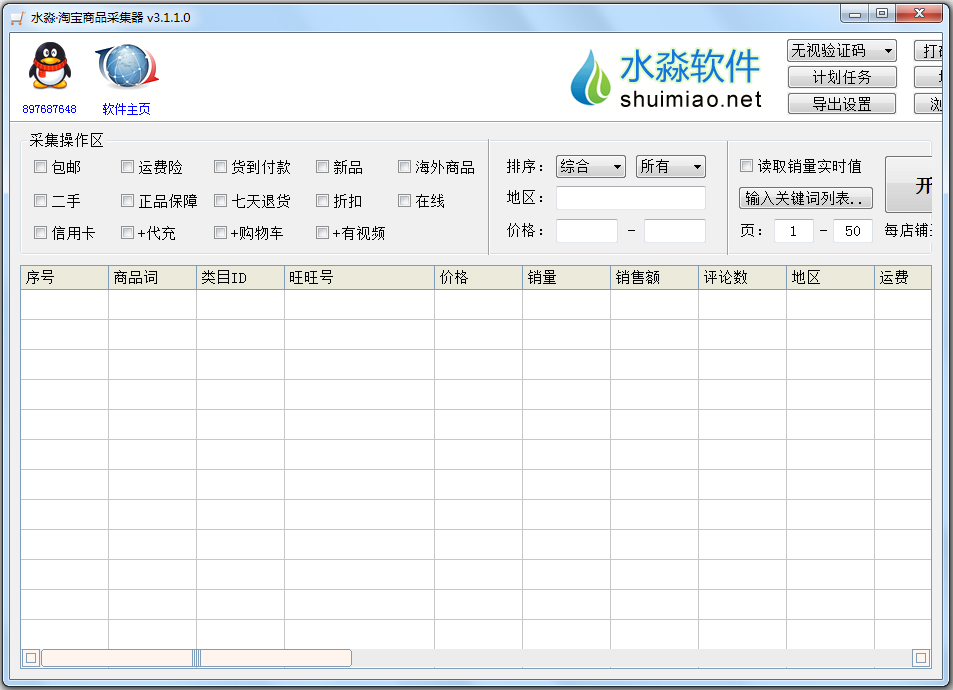Expand the 所有 filter dropdown
Viewport: 953px width, 690px height.
670,167
